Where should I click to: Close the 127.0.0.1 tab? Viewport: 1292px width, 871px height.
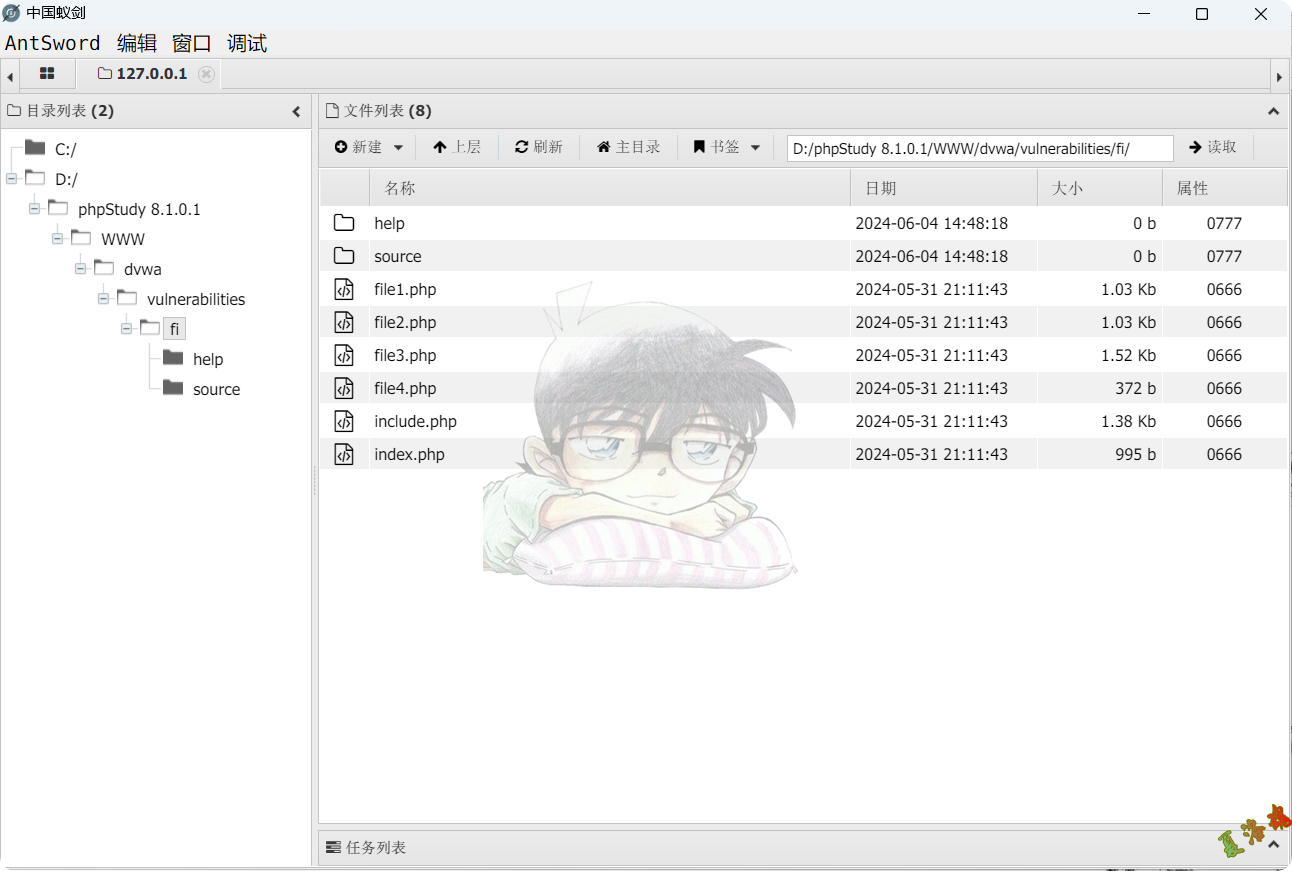coord(206,74)
